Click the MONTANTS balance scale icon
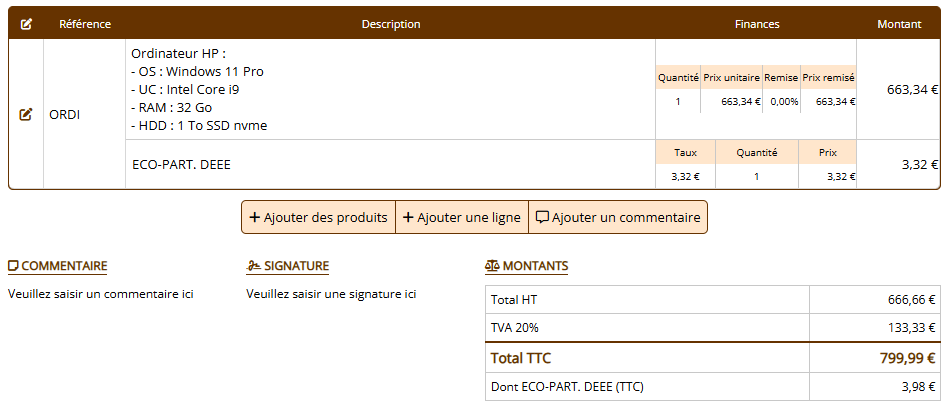Image resolution: width=946 pixels, height=405 pixels. pyautogui.click(x=491, y=266)
